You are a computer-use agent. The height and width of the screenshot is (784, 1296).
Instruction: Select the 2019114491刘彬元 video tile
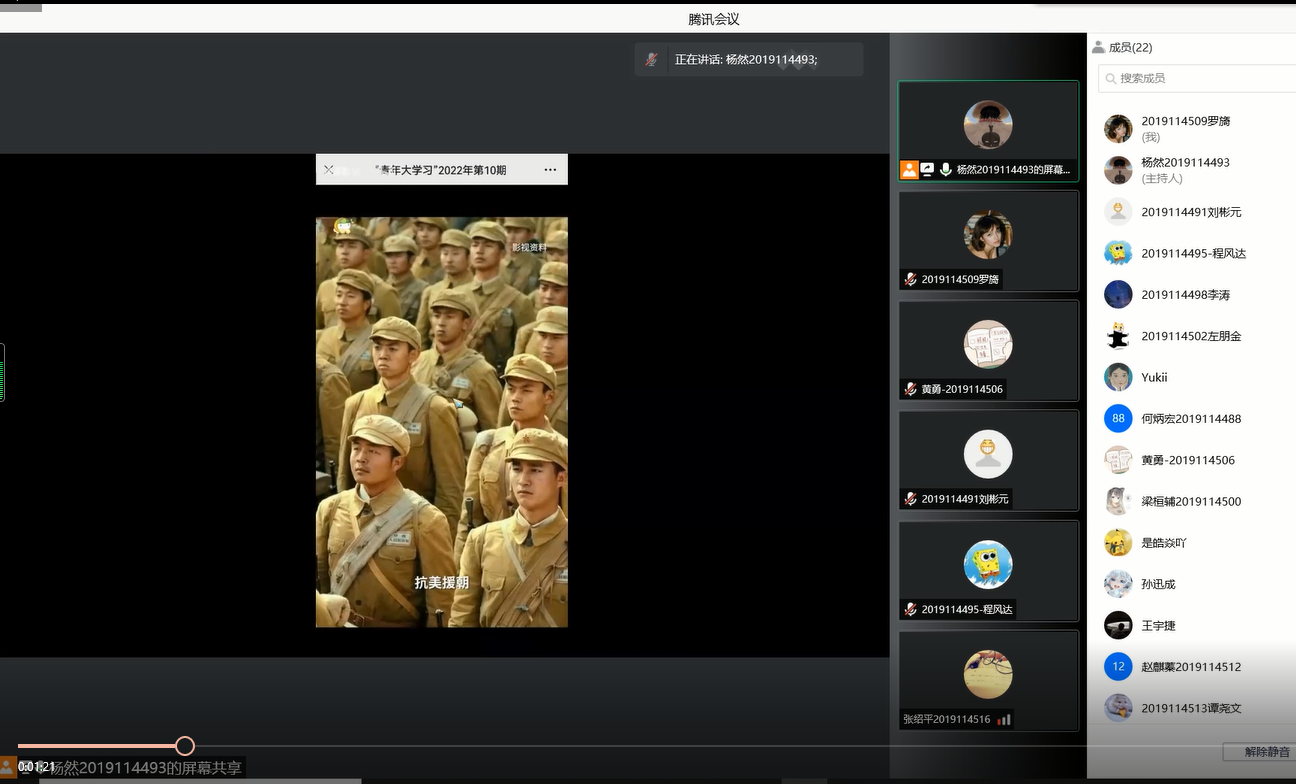click(x=988, y=461)
